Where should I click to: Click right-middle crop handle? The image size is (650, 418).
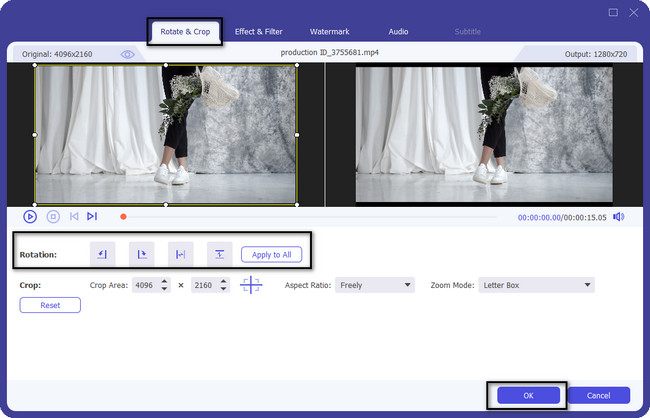[x=297, y=135]
